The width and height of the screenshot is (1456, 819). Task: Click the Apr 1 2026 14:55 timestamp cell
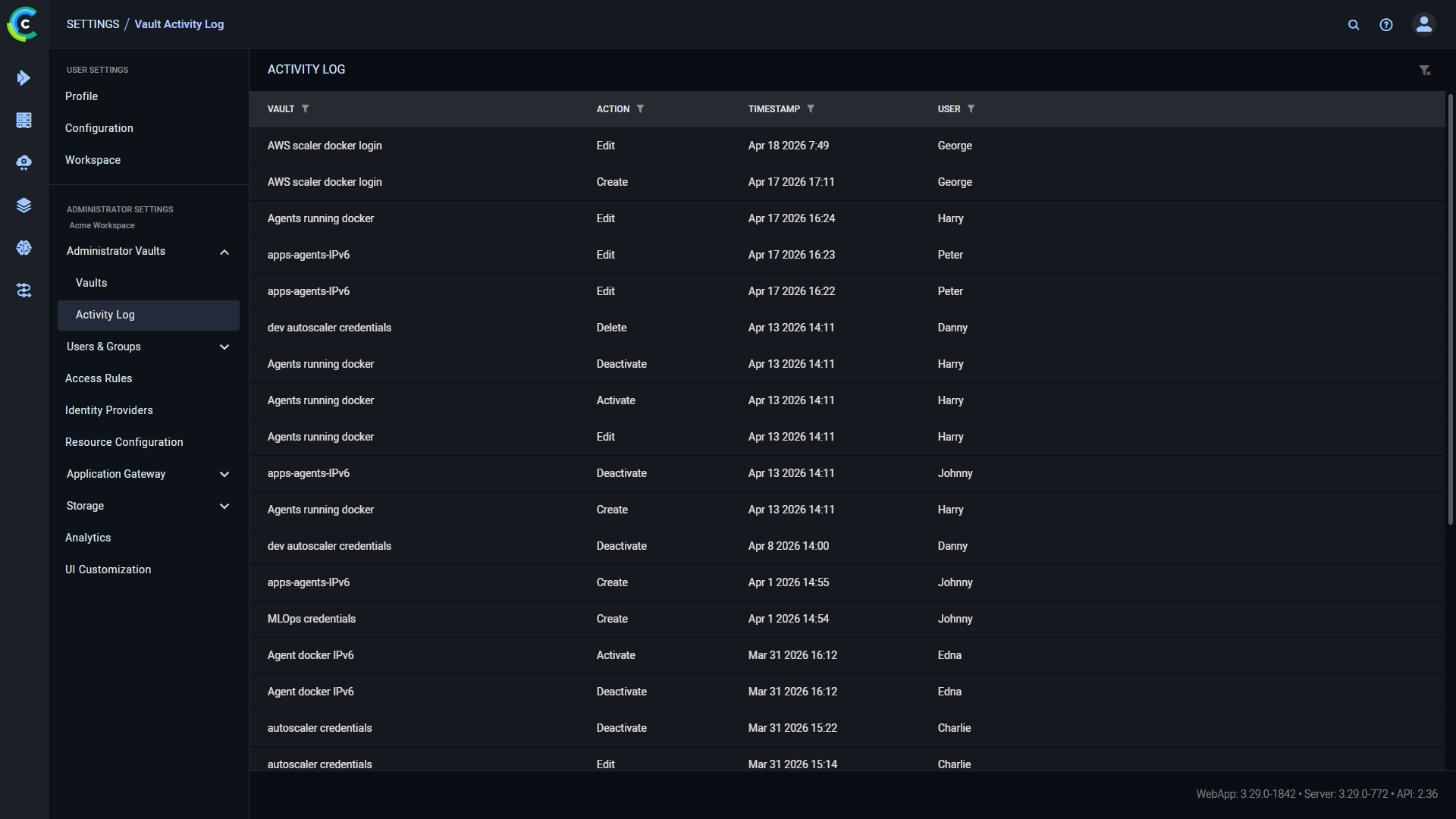[x=789, y=582]
